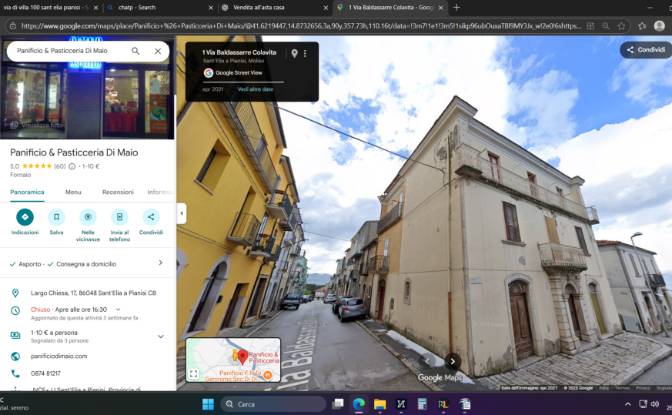
Task: Switch to the Panoramica tab
Action: [27, 192]
